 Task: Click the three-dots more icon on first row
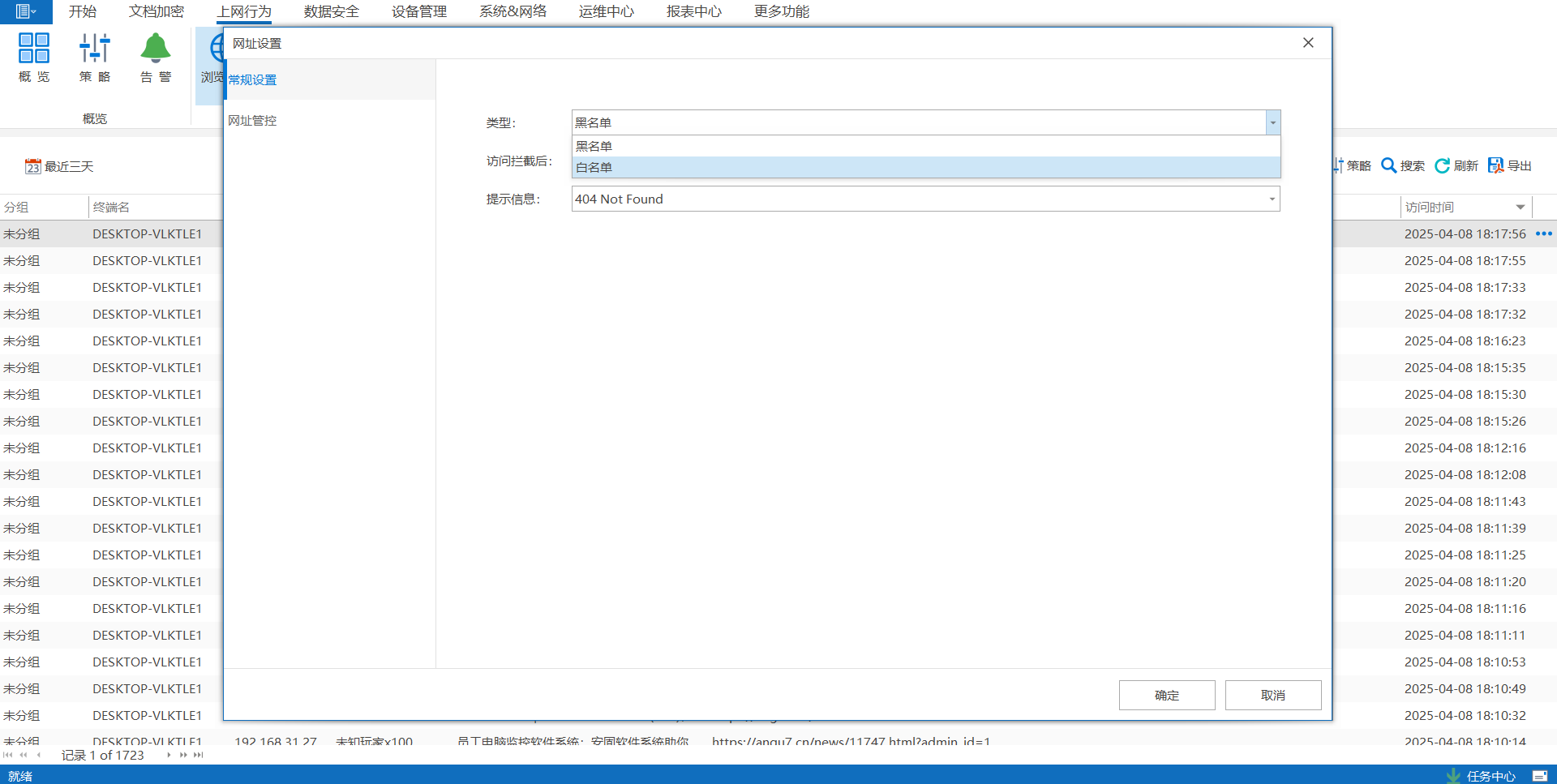pos(1544,233)
